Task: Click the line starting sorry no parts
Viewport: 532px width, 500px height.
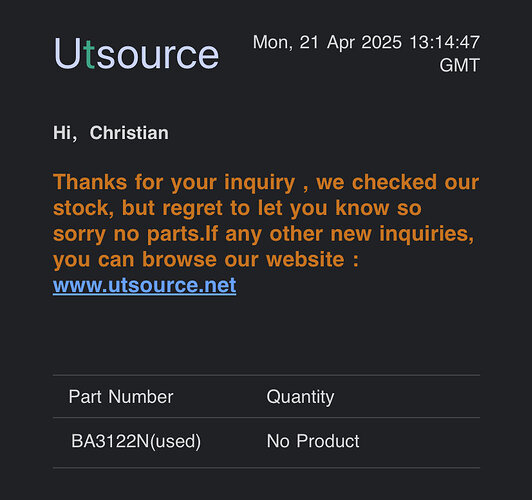Action: click(x=263, y=234)
